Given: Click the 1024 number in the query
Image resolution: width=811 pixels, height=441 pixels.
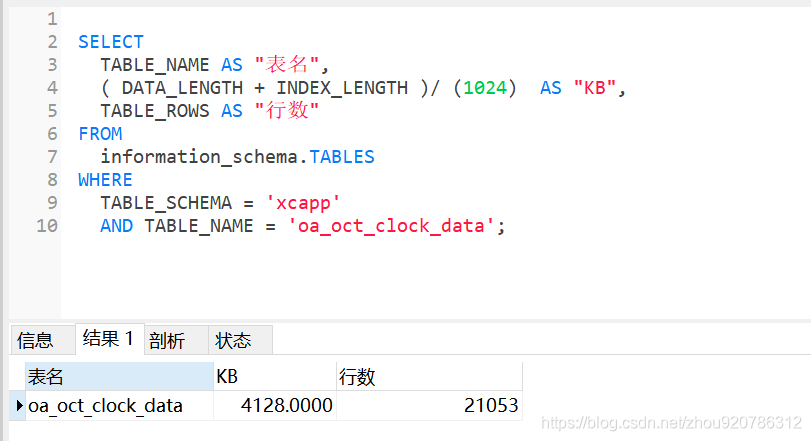Looking at the screenshot, I should [485, 88].
